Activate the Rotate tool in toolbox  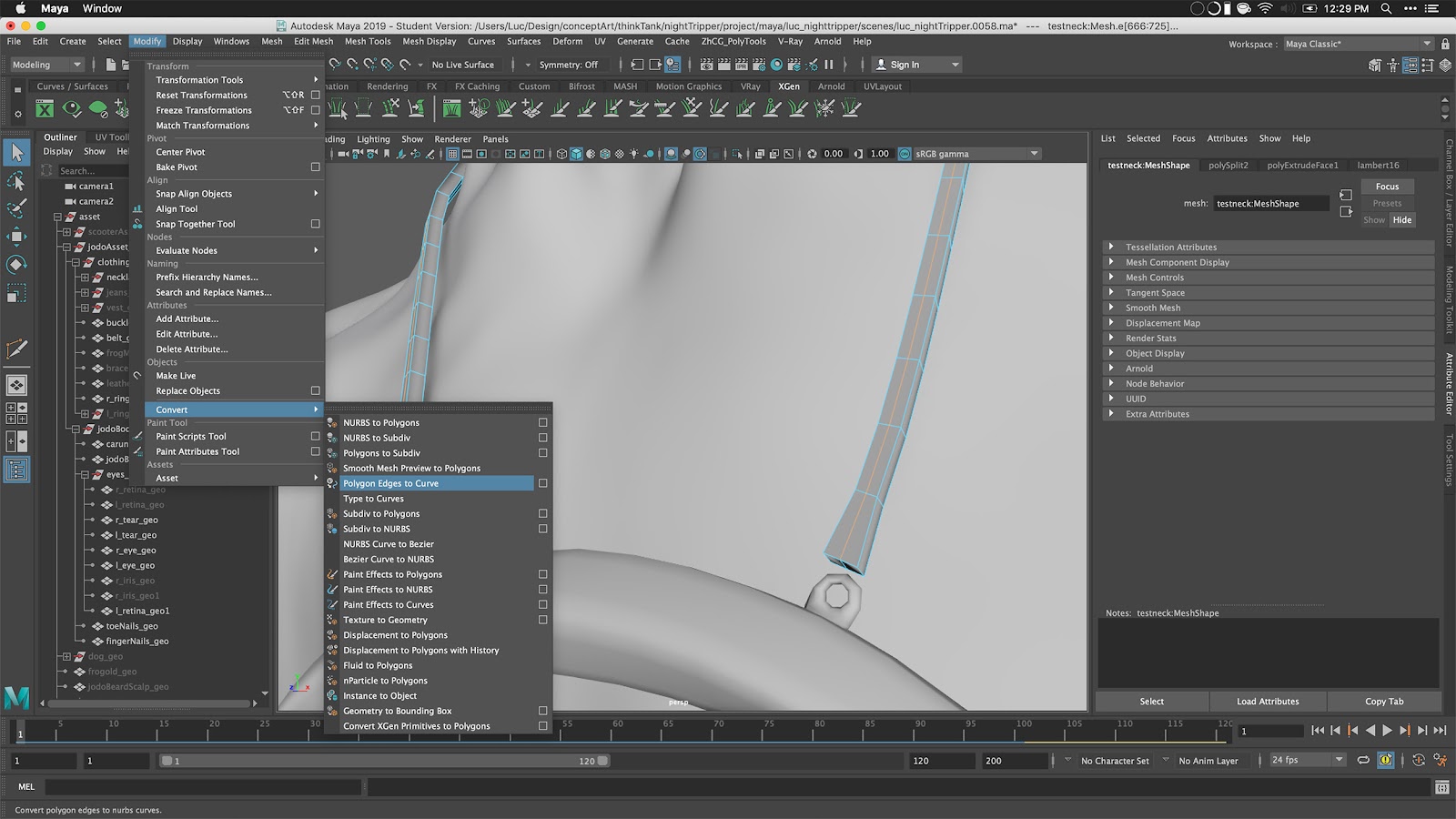click(x=16, y=265)
